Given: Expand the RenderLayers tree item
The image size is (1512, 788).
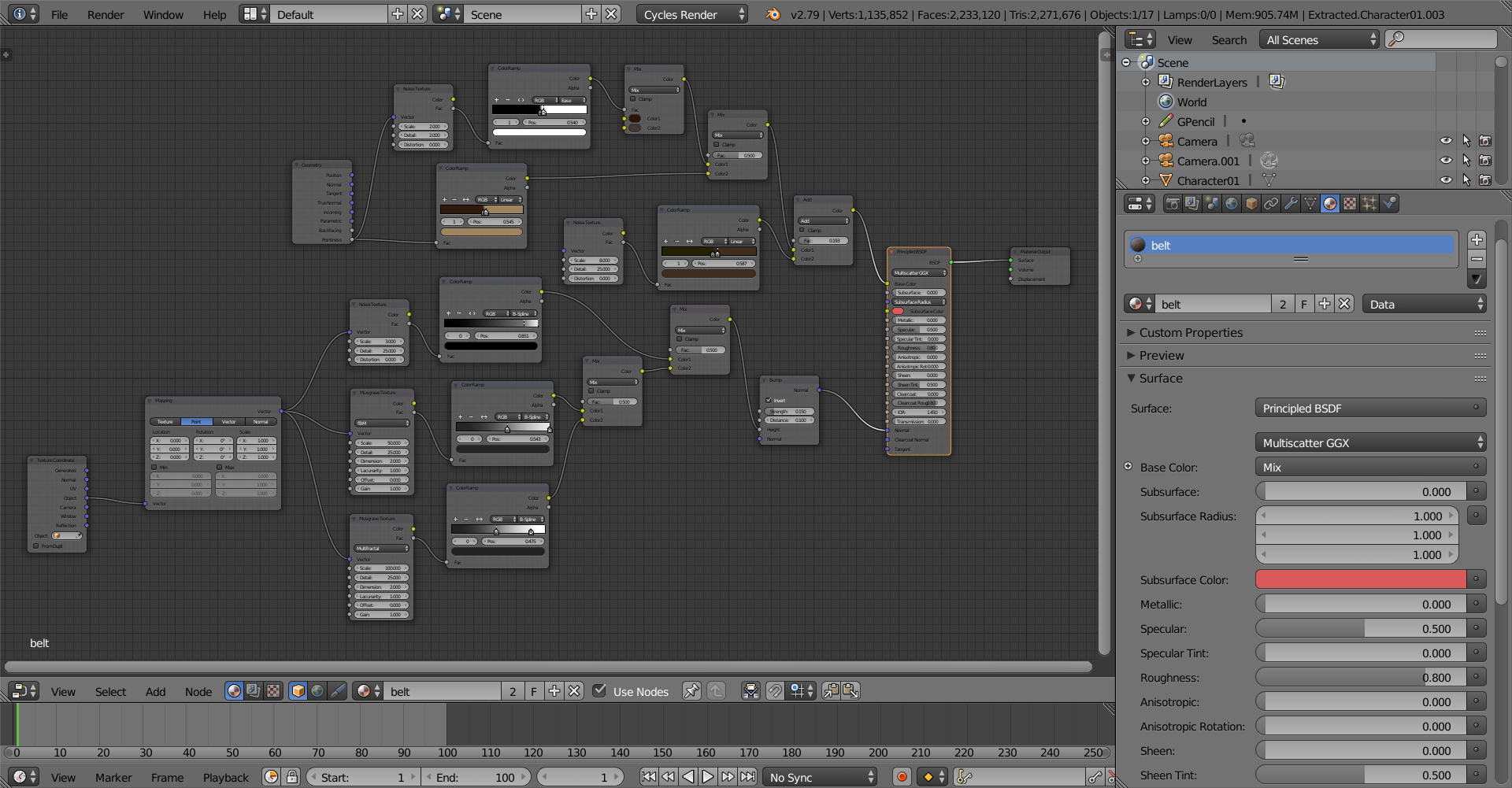Looking at the screenshot, I should tap(1146, 82).
